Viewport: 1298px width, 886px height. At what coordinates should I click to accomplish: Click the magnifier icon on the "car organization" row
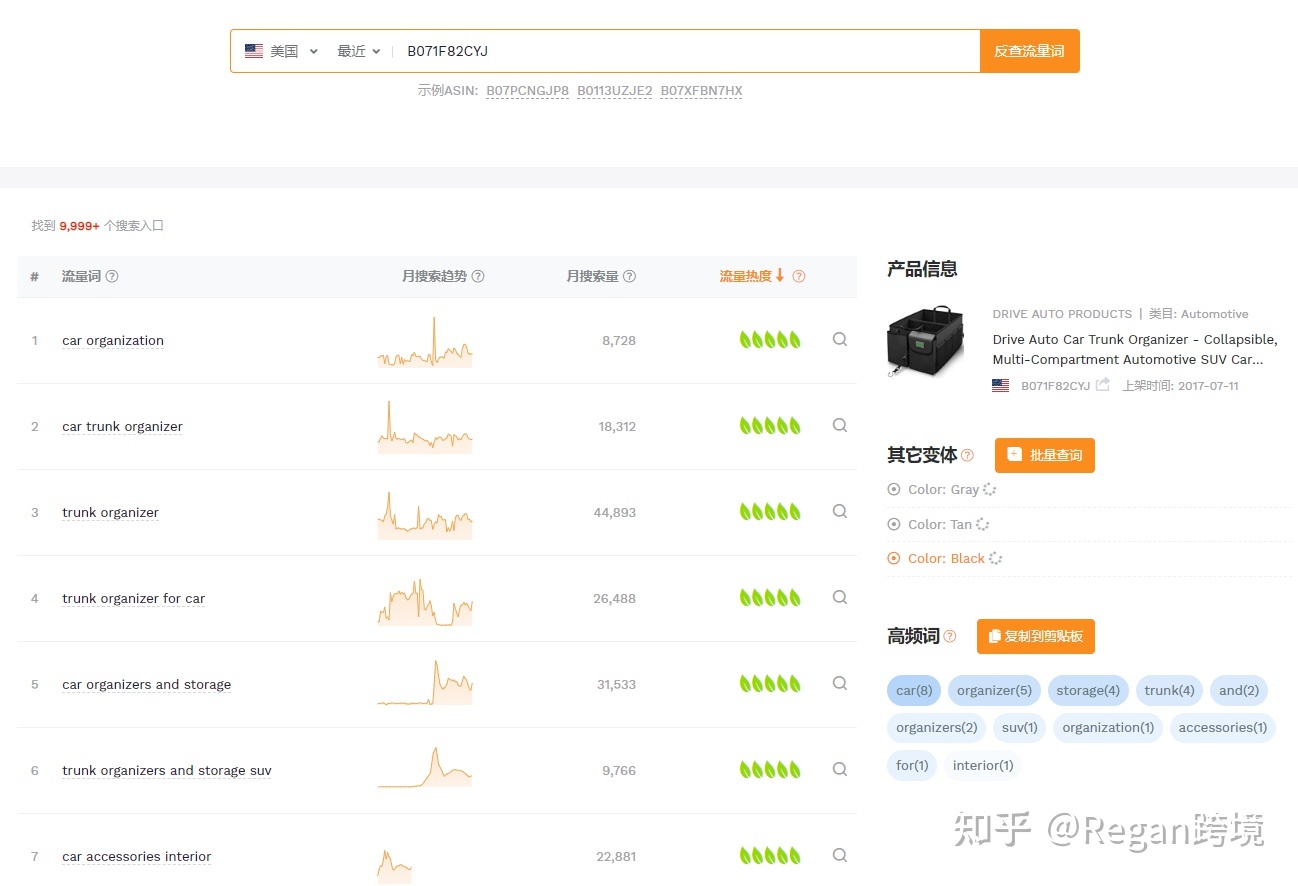click(839, 339)
